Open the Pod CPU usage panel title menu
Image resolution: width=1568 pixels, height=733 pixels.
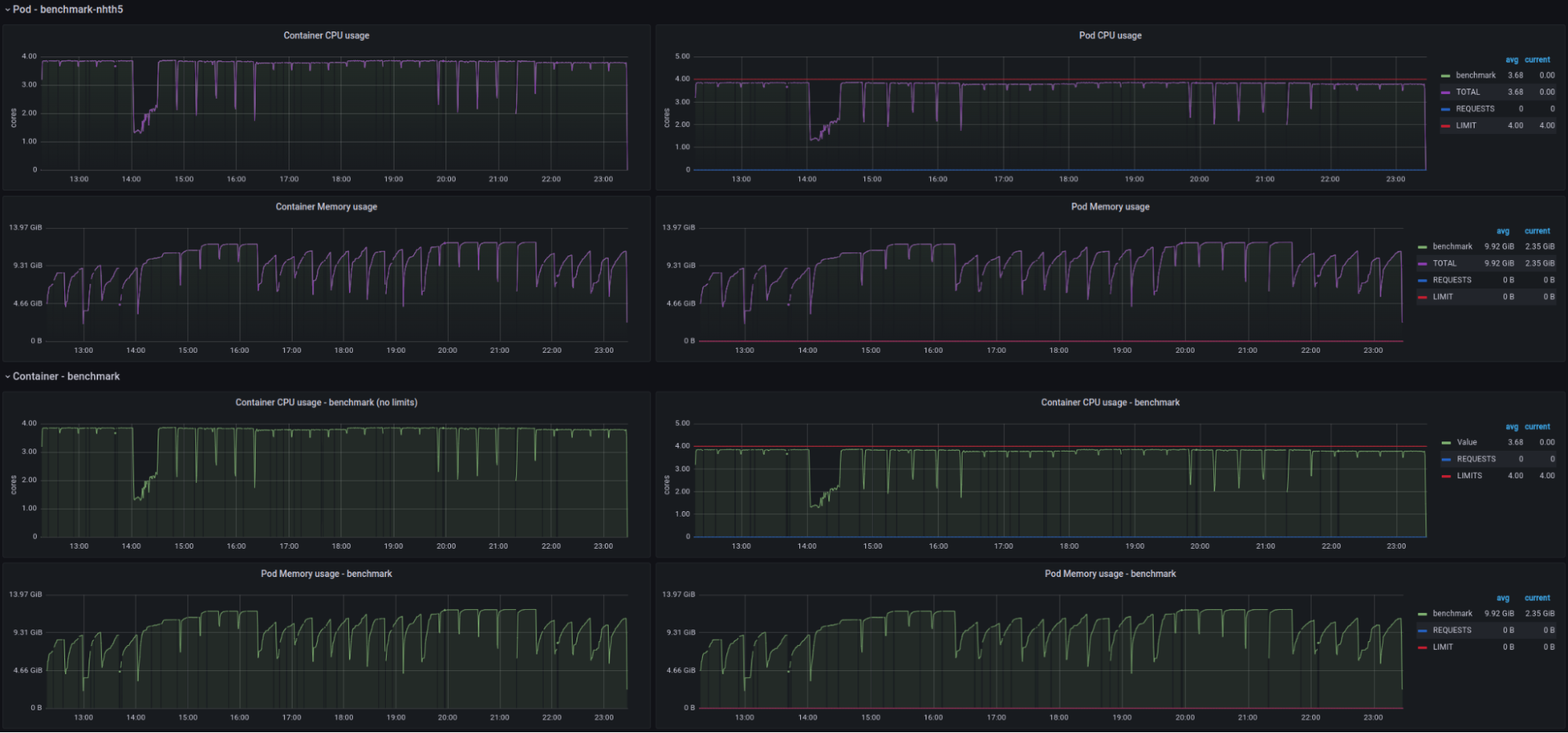[1110, 35]
